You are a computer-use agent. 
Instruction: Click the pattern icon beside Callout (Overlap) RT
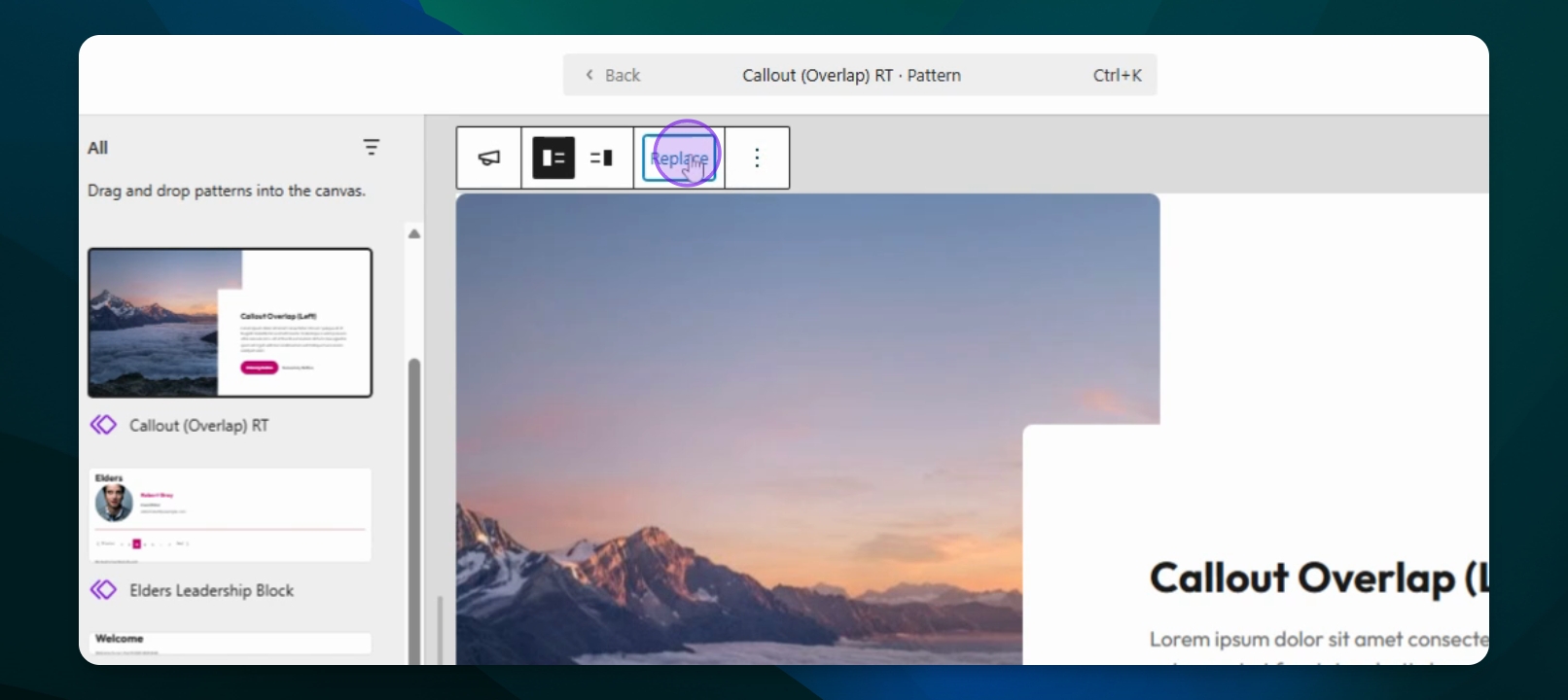coord(103,425)
